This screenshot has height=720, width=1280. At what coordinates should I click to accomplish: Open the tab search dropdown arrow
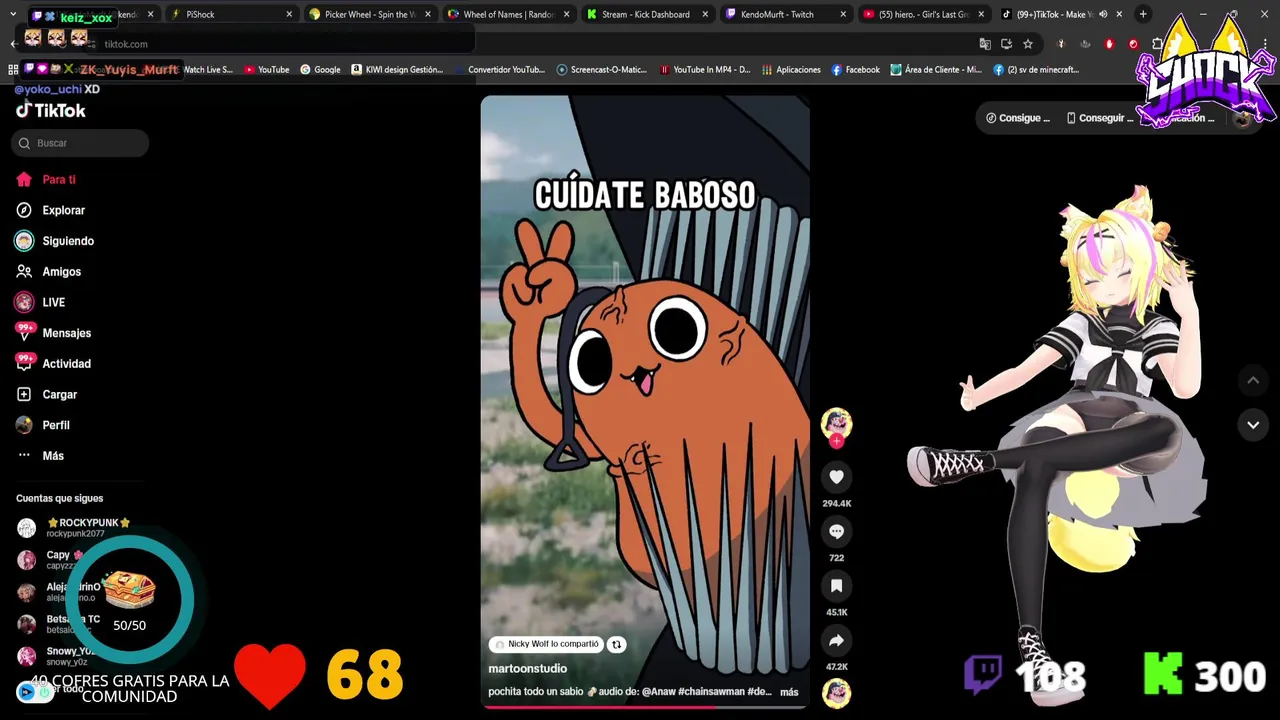click(12, 15)
